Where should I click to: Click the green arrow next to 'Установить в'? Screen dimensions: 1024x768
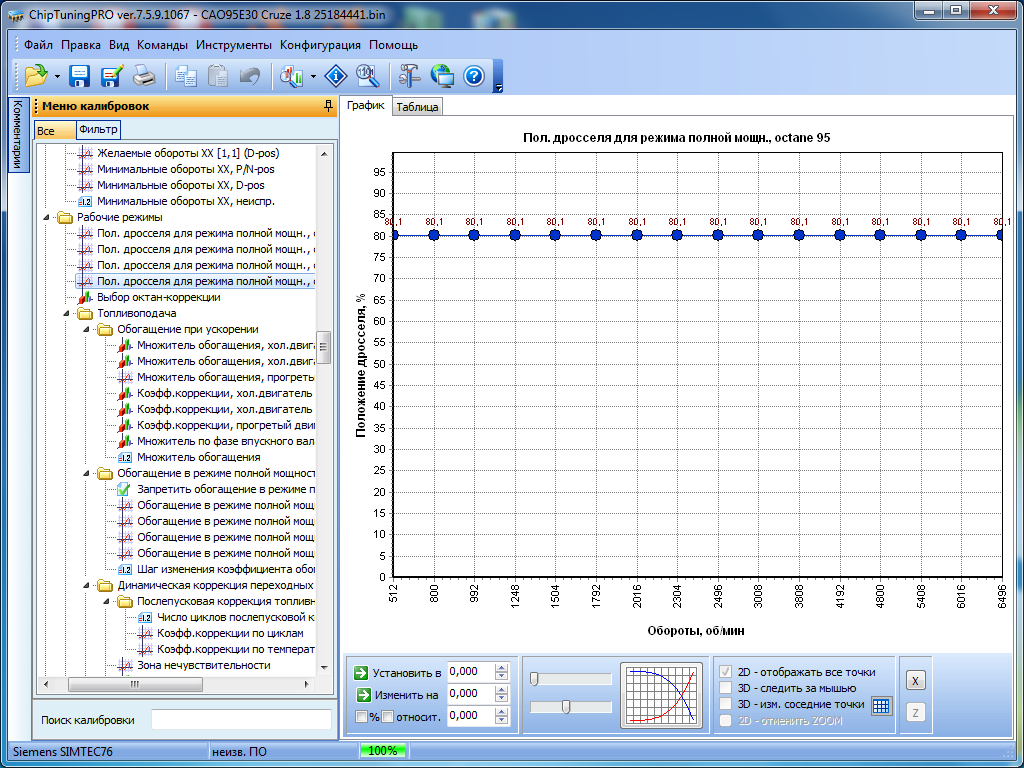[x=362, y=673]
